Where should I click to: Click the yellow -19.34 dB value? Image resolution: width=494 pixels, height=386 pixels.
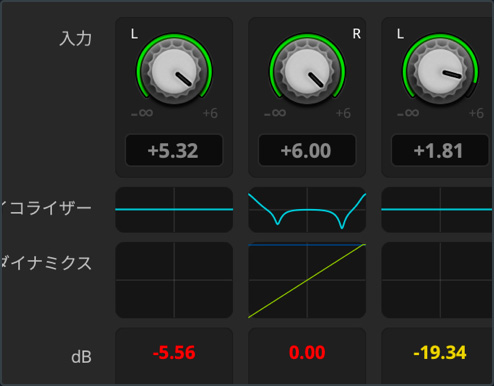tap(440, 353)
